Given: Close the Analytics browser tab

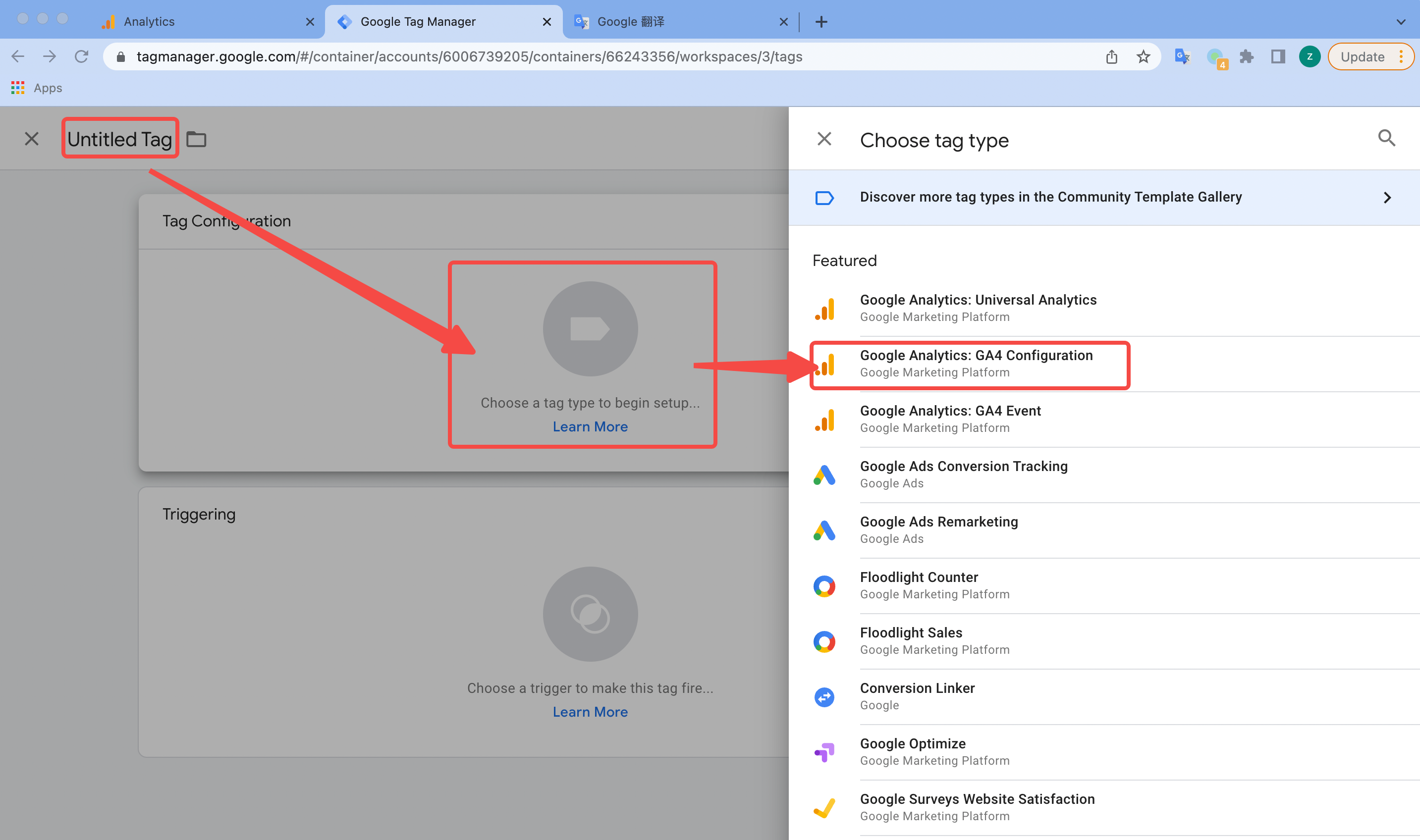Looking at the screenshot, I should click(310, 21).
